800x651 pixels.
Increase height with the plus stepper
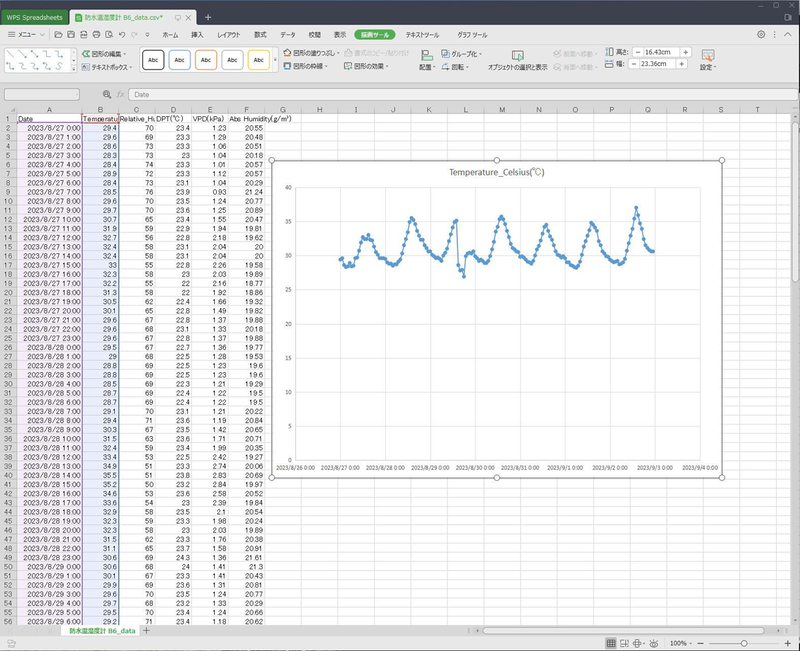685,52
